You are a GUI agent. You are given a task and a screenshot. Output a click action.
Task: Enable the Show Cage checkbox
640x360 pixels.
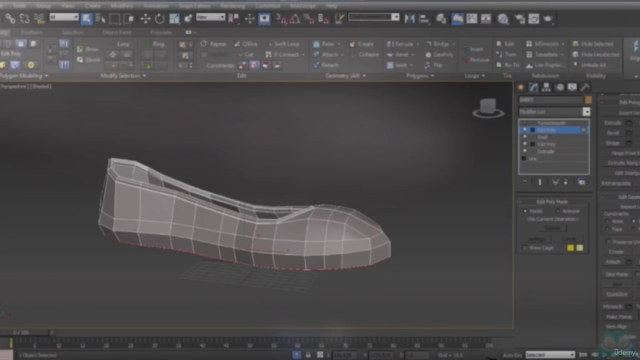point(525,248)
